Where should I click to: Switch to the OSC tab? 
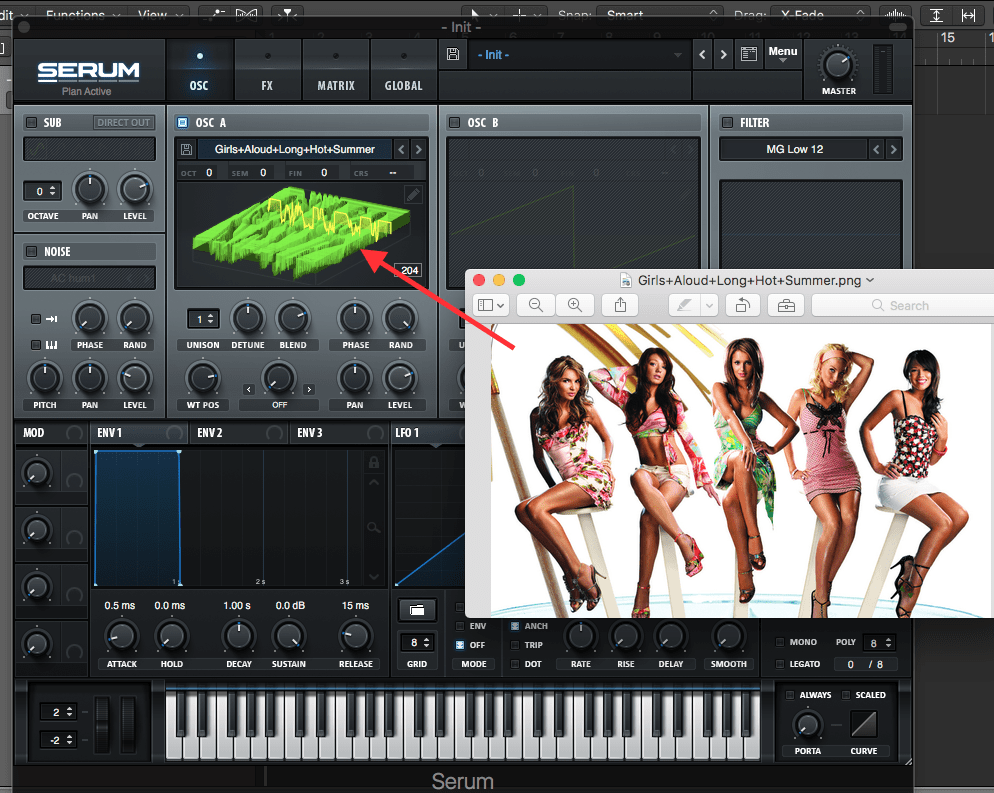[199, 71]
